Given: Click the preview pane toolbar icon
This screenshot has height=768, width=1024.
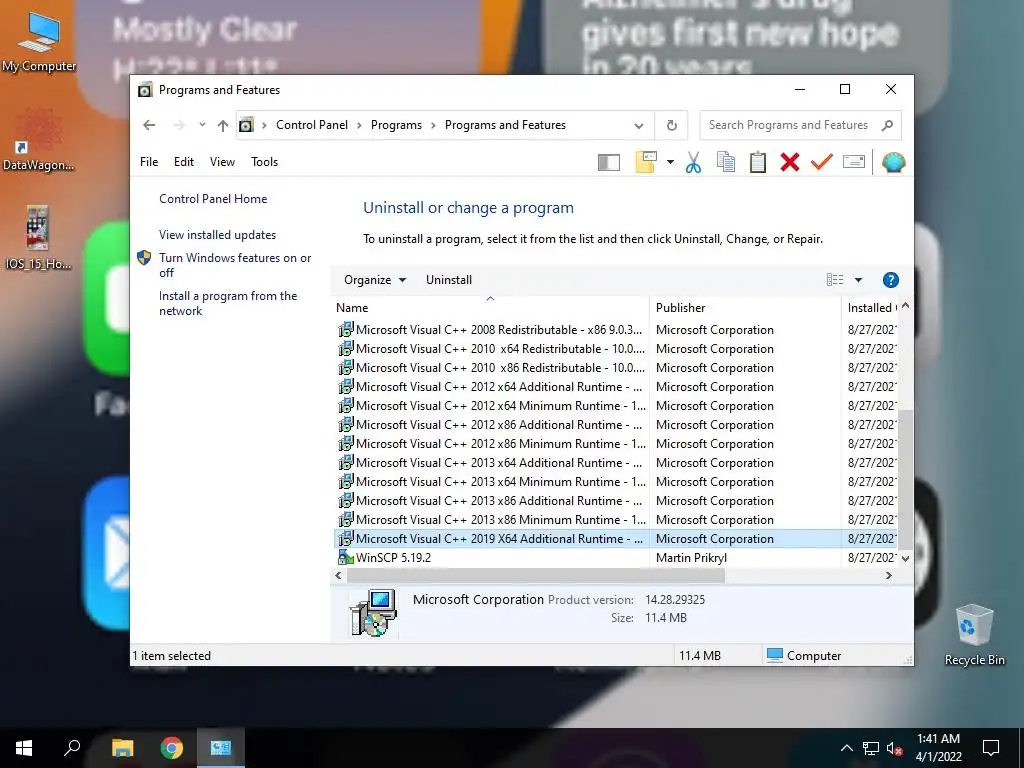Looking at the screenshot, I should (609, 162).
